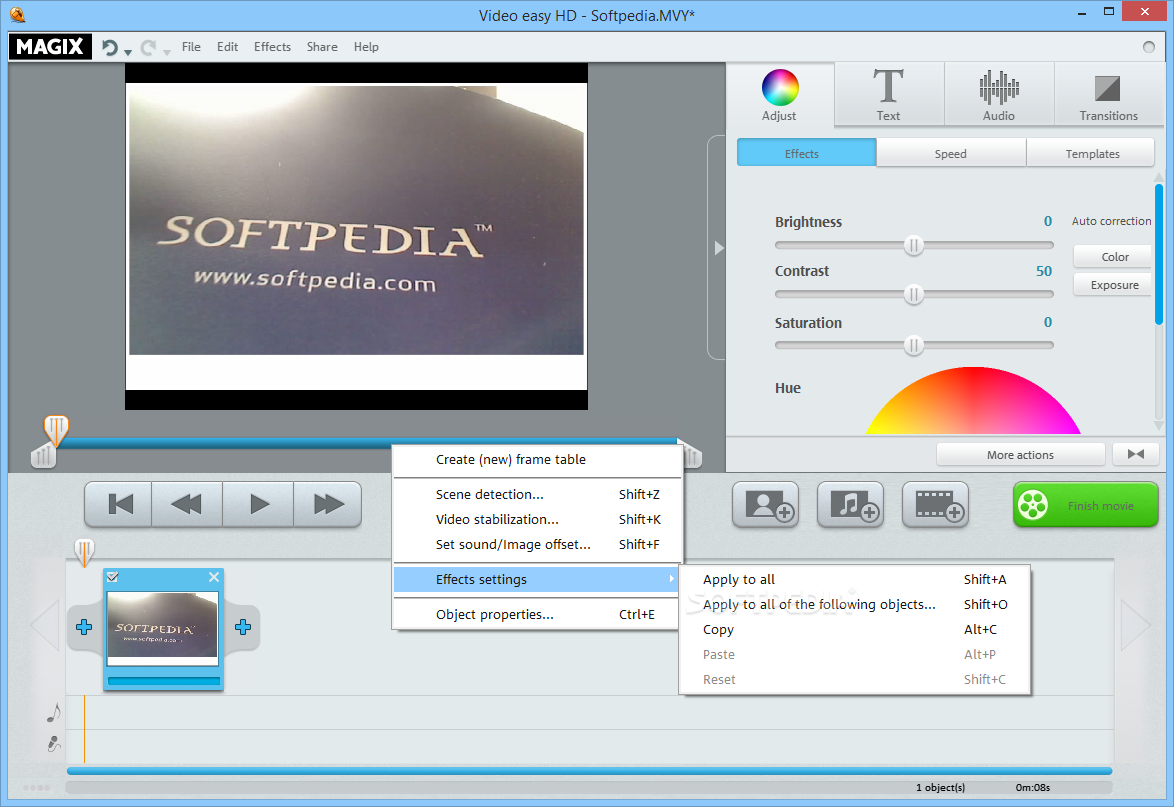
Task: Click the storyboard scroll right arrow
Action: coord(1135,625)
